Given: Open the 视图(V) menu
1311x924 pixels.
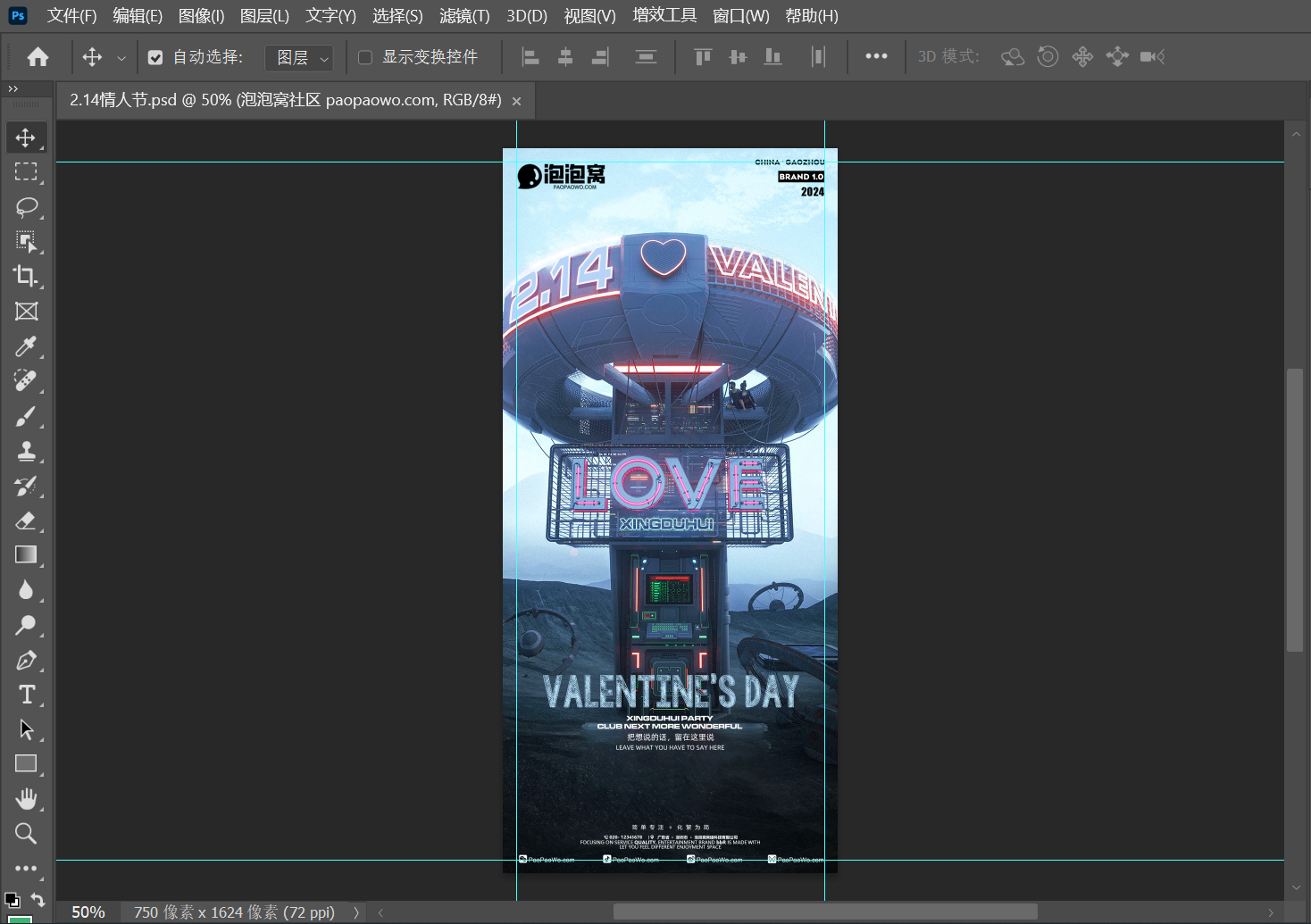Looking at the screenshot, I should (589, 16).
